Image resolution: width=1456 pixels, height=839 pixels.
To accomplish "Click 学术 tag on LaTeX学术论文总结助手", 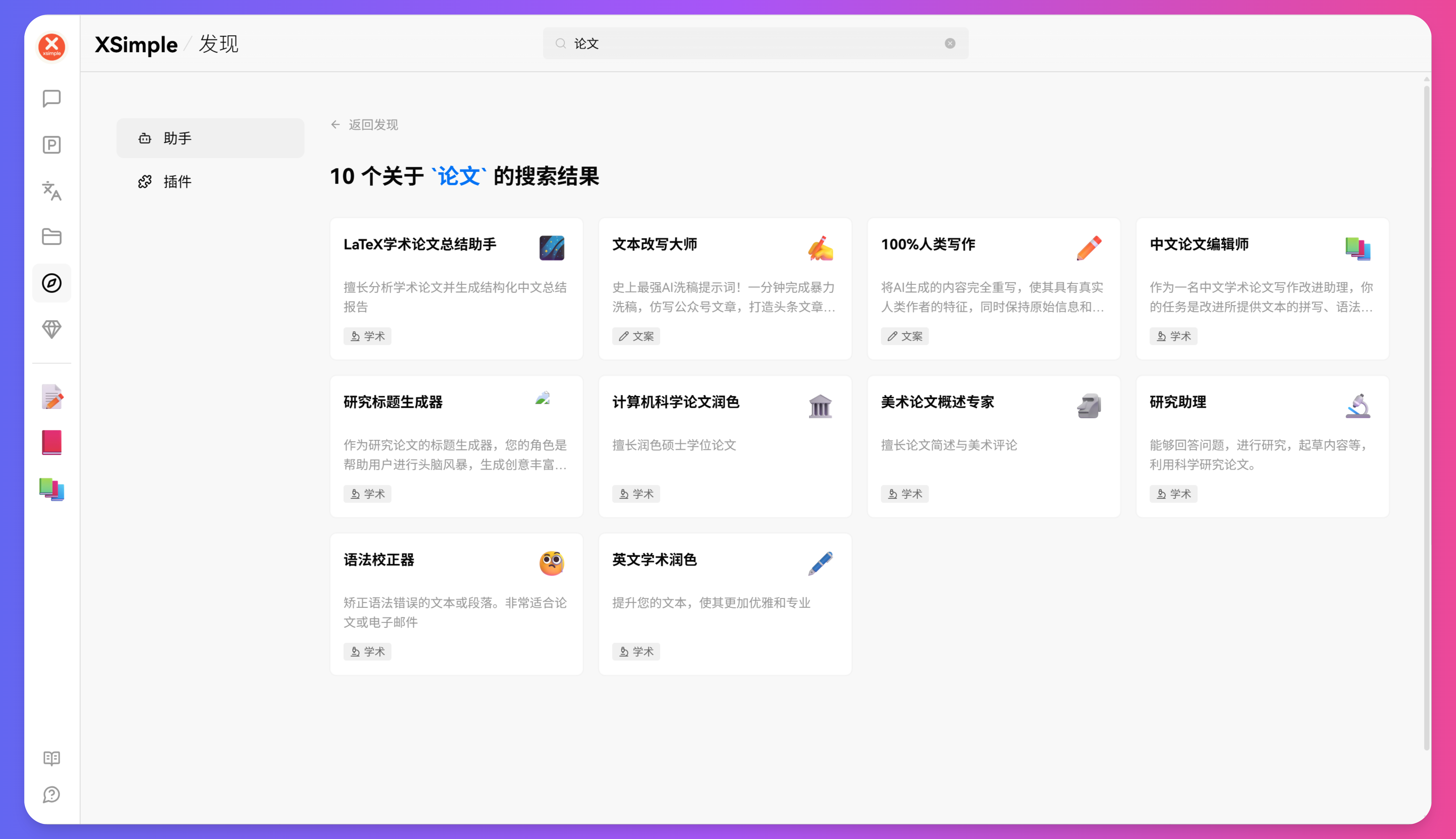I will pyautogui.click(x=367, y=336).
